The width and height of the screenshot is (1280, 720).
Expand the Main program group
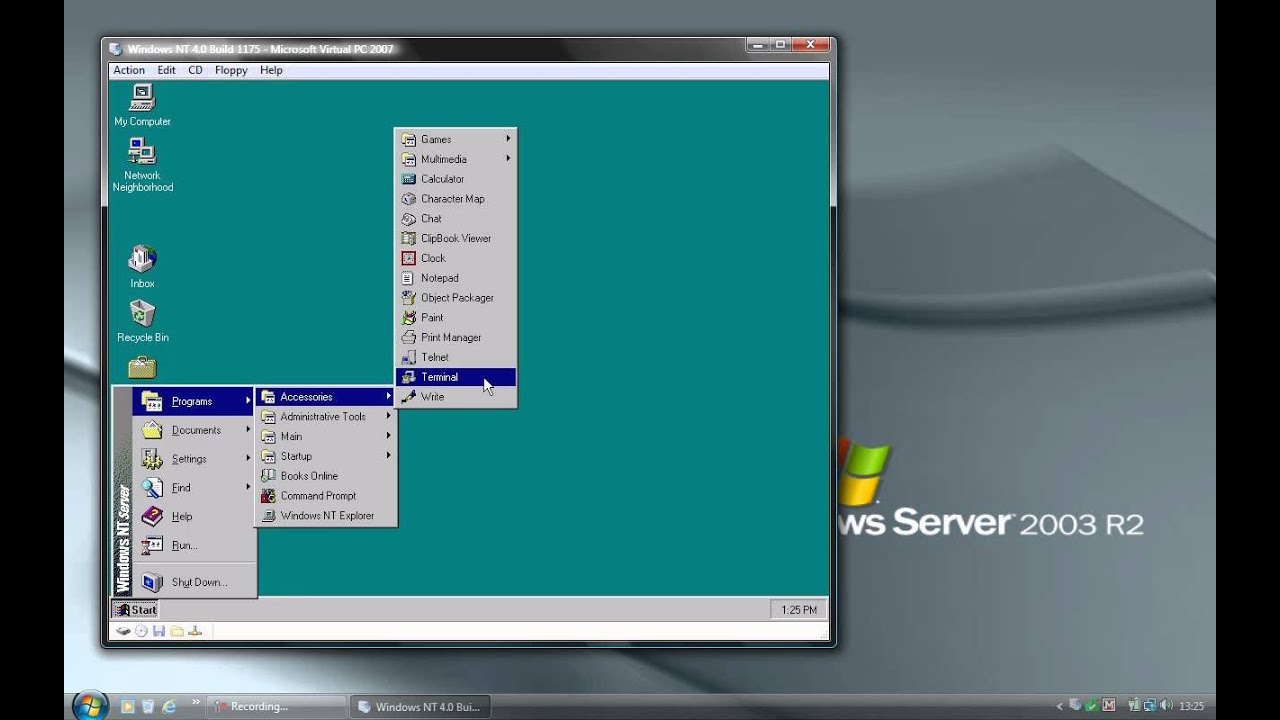click(326, 436)
